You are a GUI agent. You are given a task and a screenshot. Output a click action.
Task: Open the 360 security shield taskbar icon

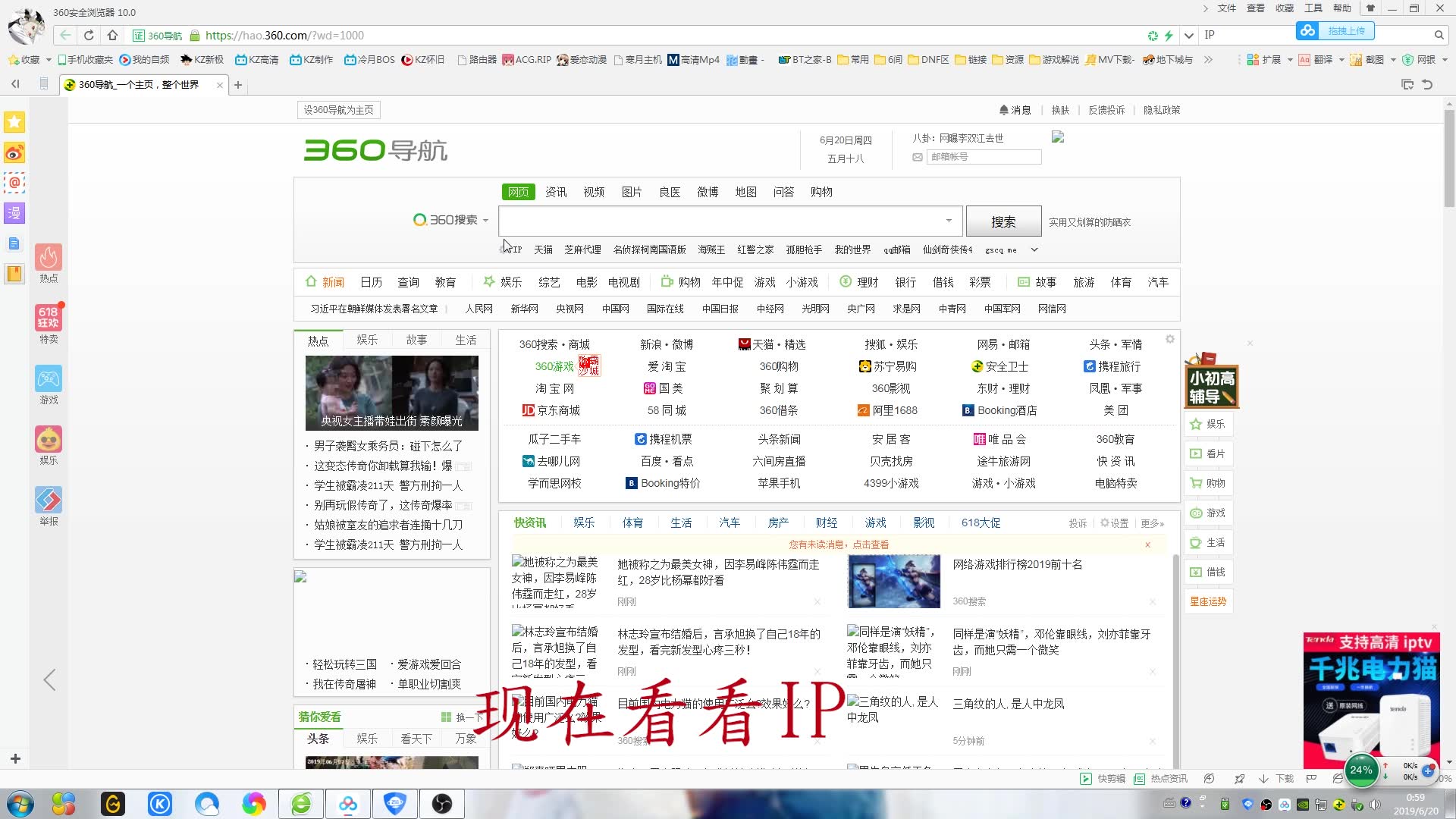[x=395, y=804]
